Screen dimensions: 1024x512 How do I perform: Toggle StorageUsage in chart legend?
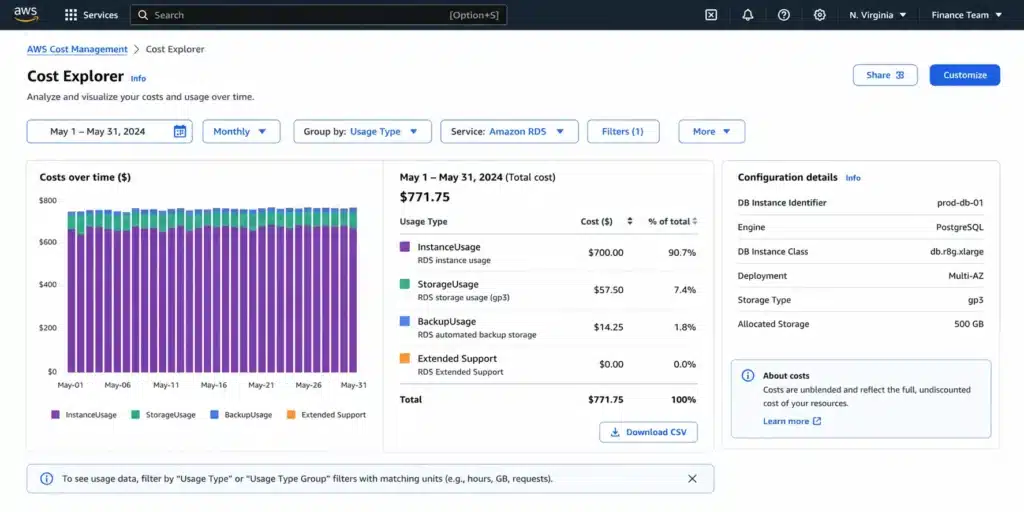(x=163, y=415)
